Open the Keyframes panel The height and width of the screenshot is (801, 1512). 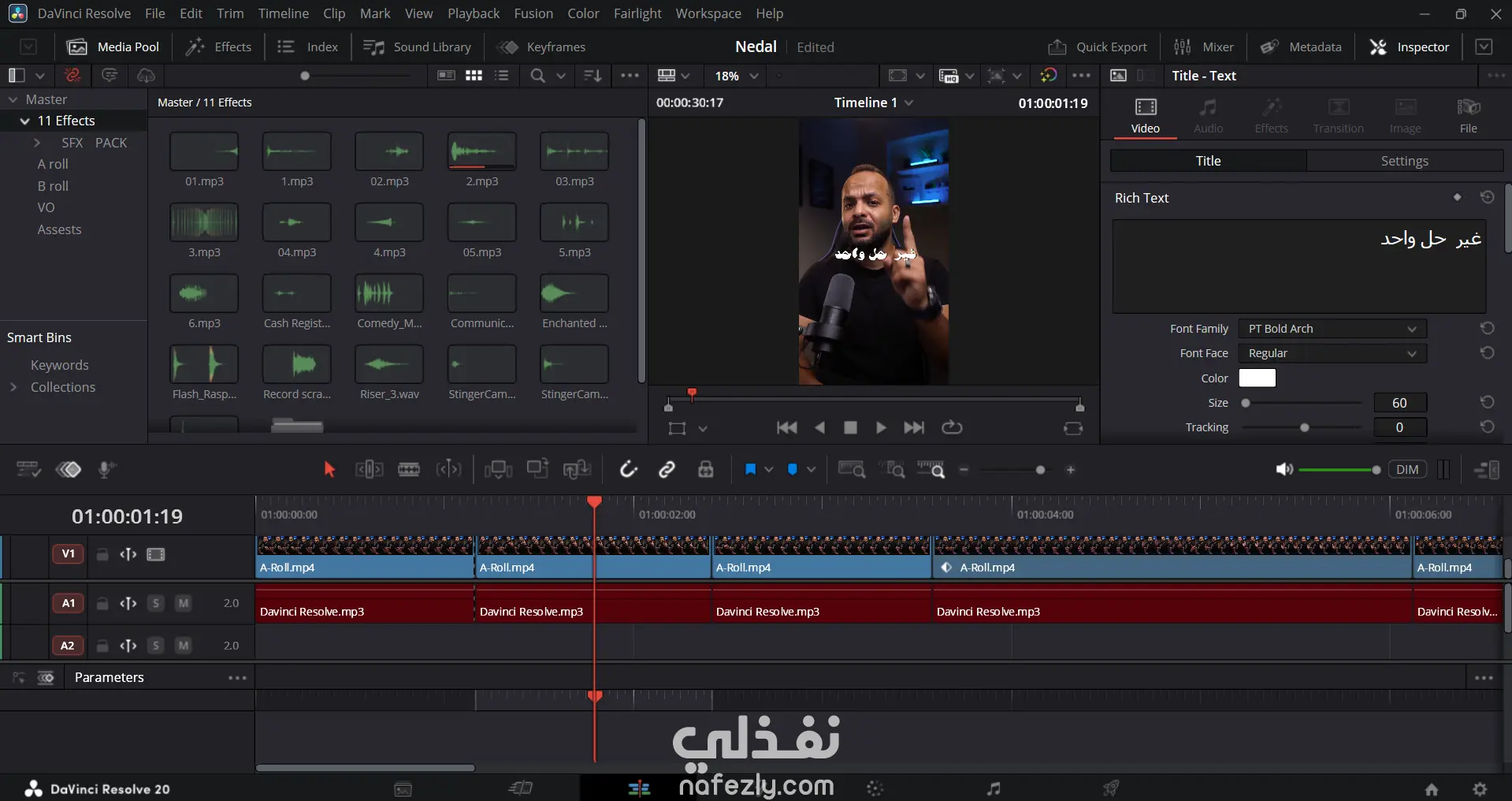pyautogui.click(x=542, y=47)
